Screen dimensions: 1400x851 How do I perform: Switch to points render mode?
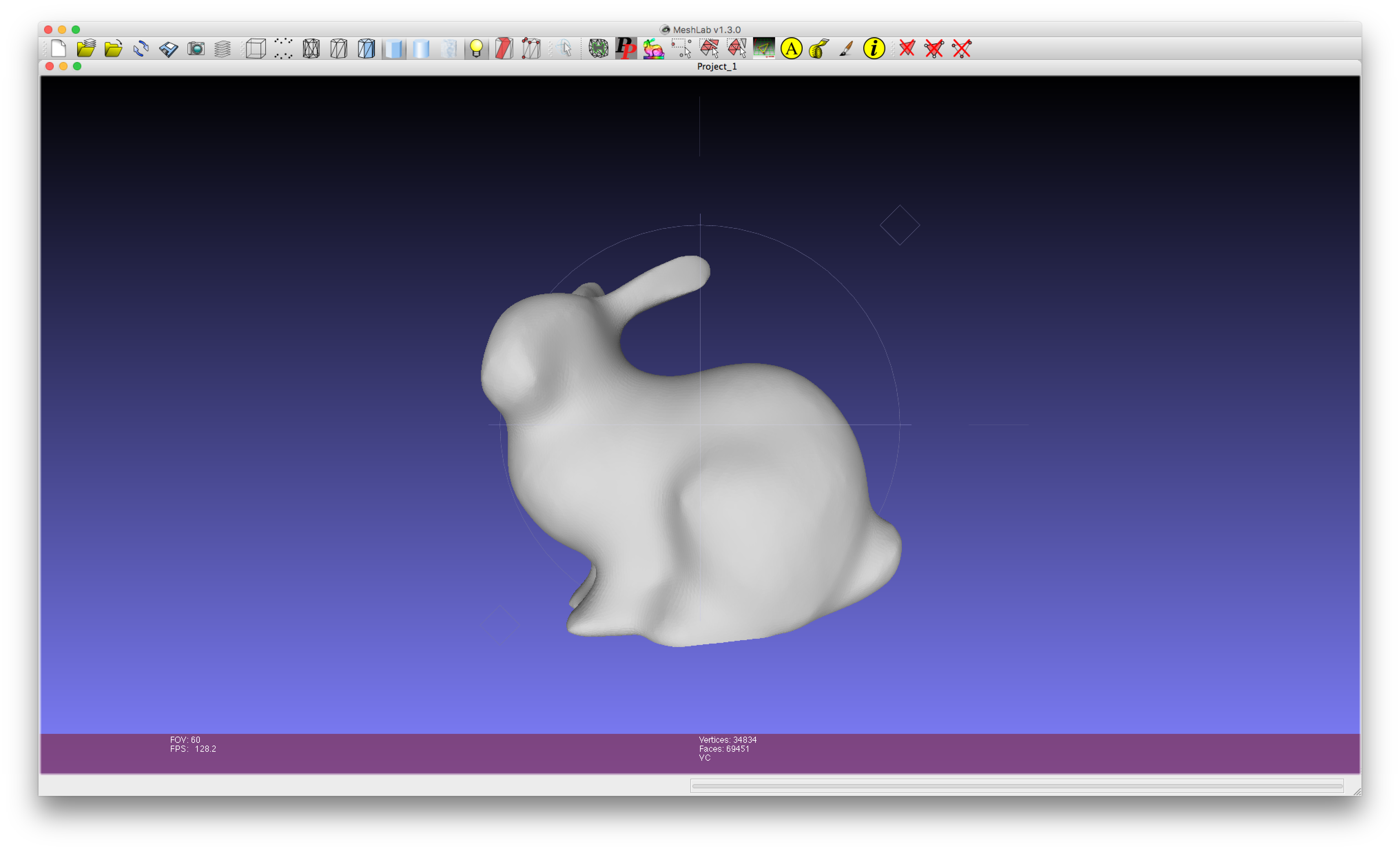283,49
